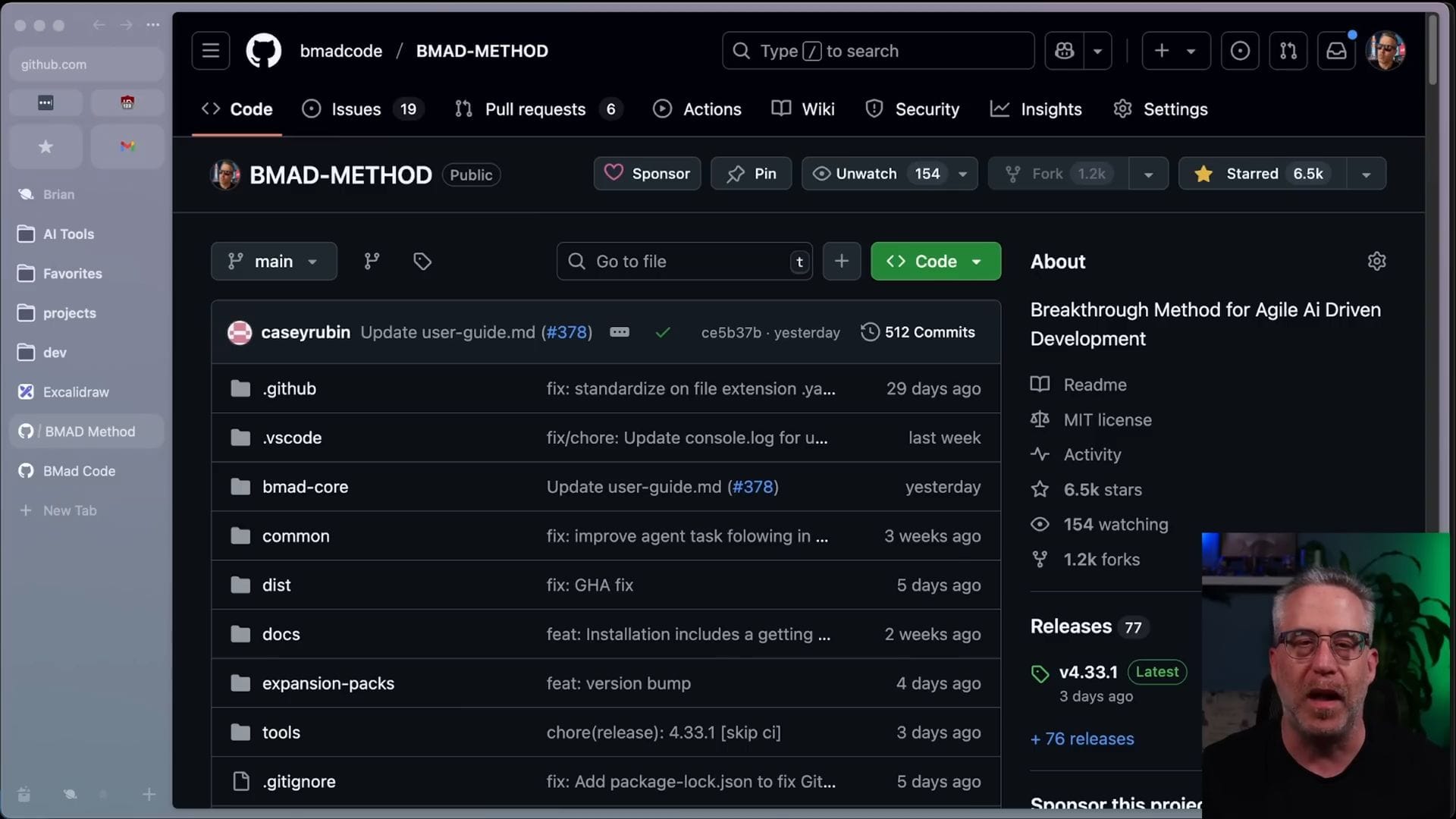The height and width of the screenshot is (819, 1456).
Task: Expand the main branch dropdown
Action: pyautogui.click(x=274, y=262)
